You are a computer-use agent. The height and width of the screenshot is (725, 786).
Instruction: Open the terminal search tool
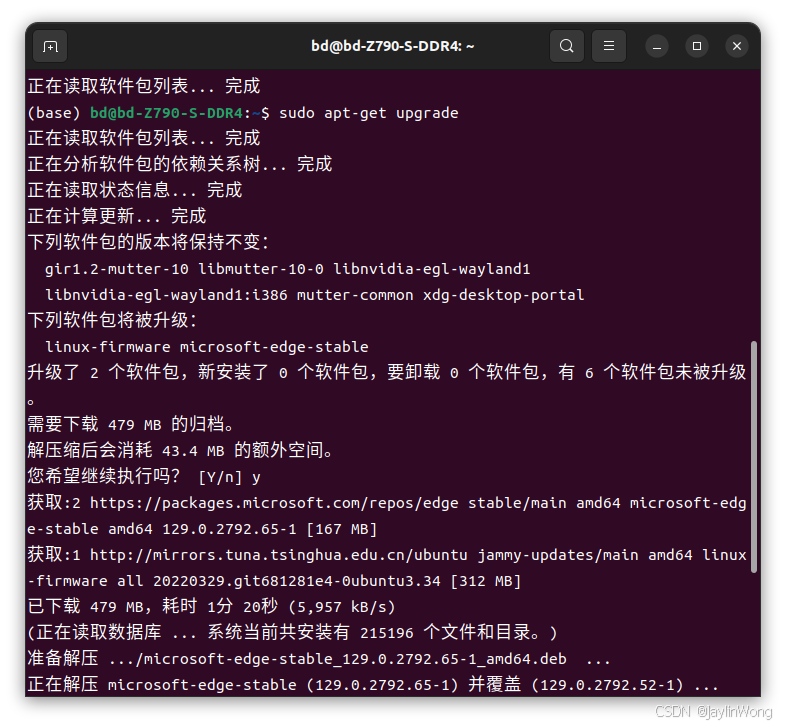(x=566, y=46)
